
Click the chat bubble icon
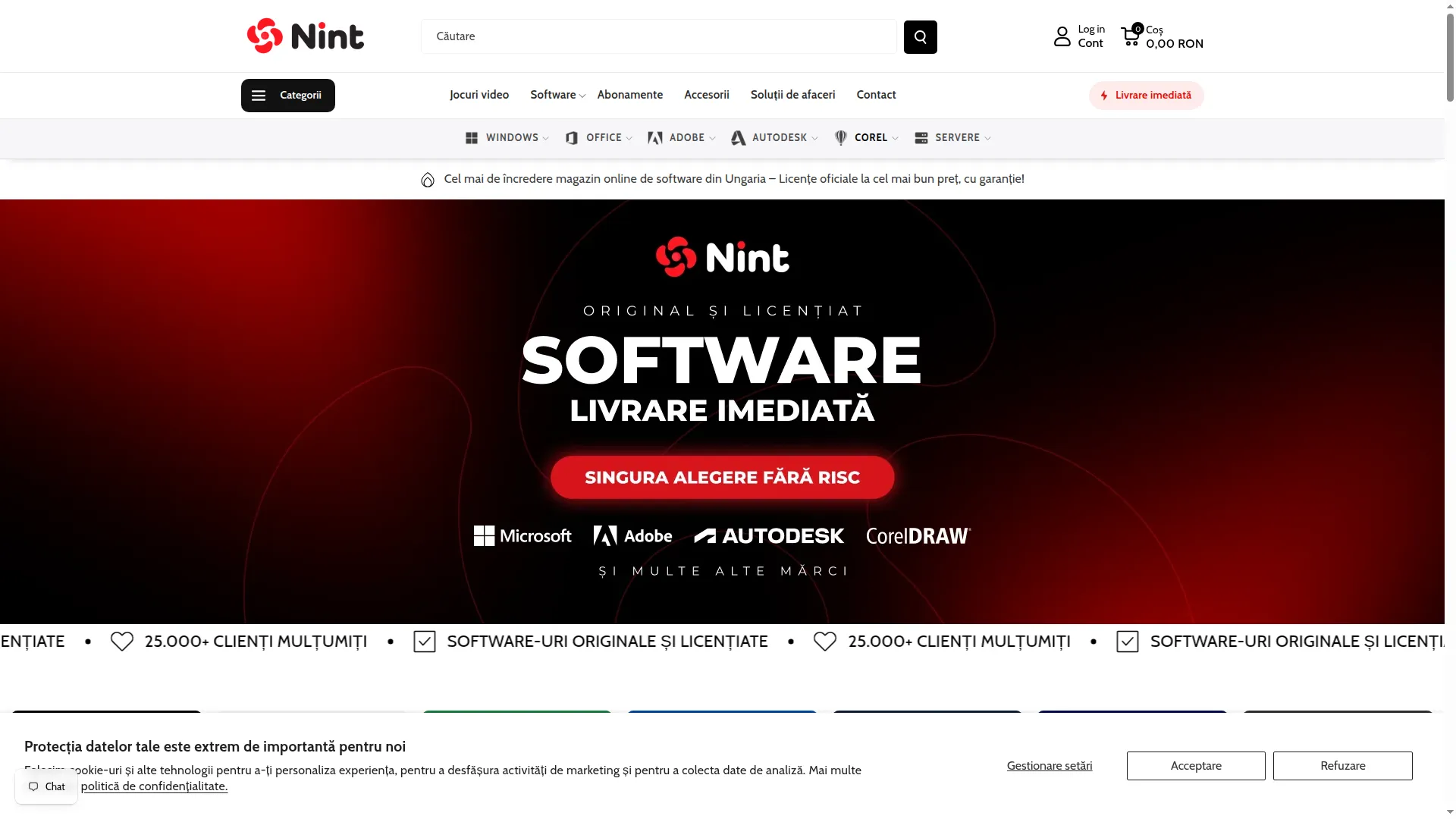(33, 787)
